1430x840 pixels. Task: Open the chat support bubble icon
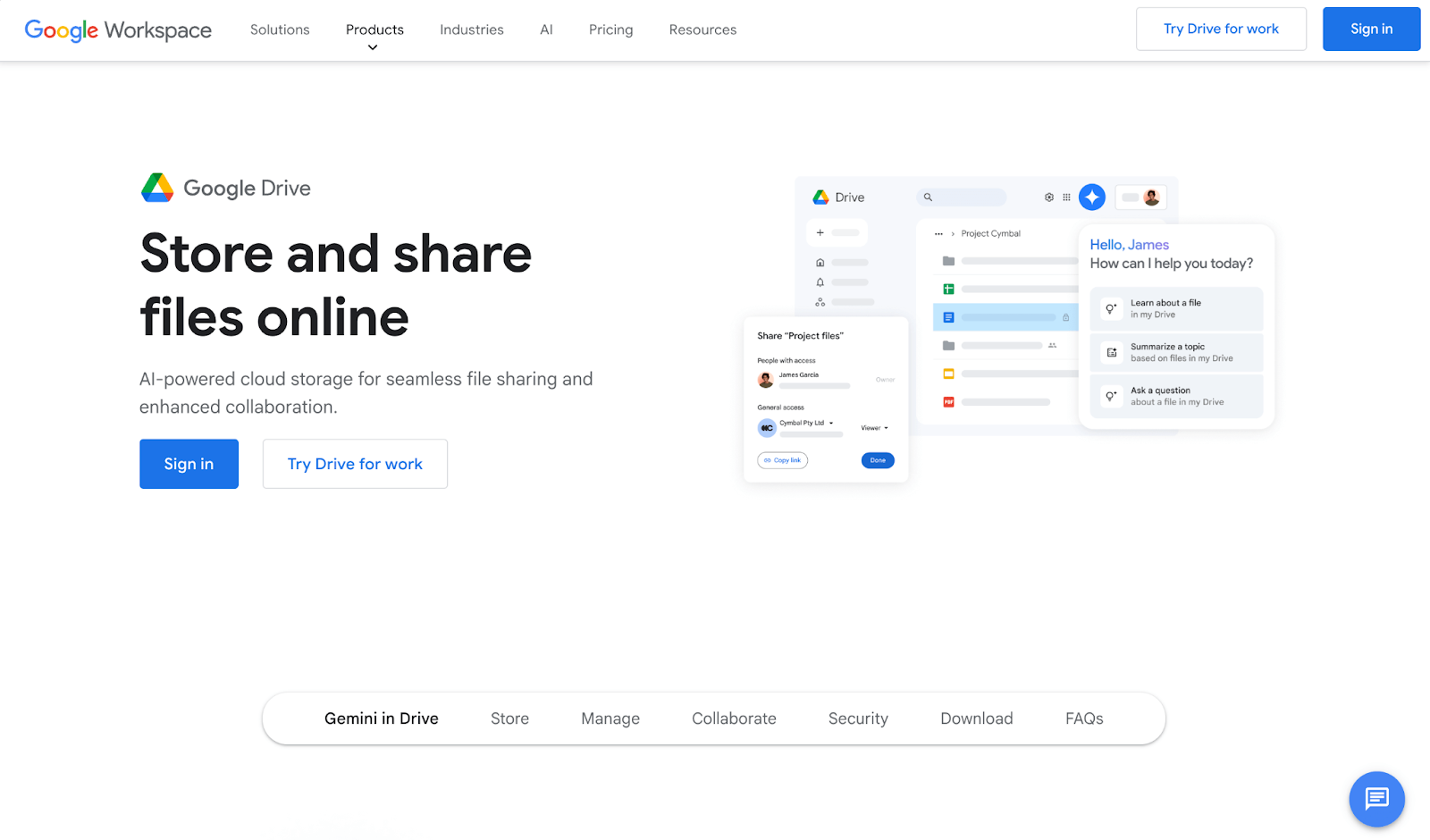click(x=1376, y=798)
